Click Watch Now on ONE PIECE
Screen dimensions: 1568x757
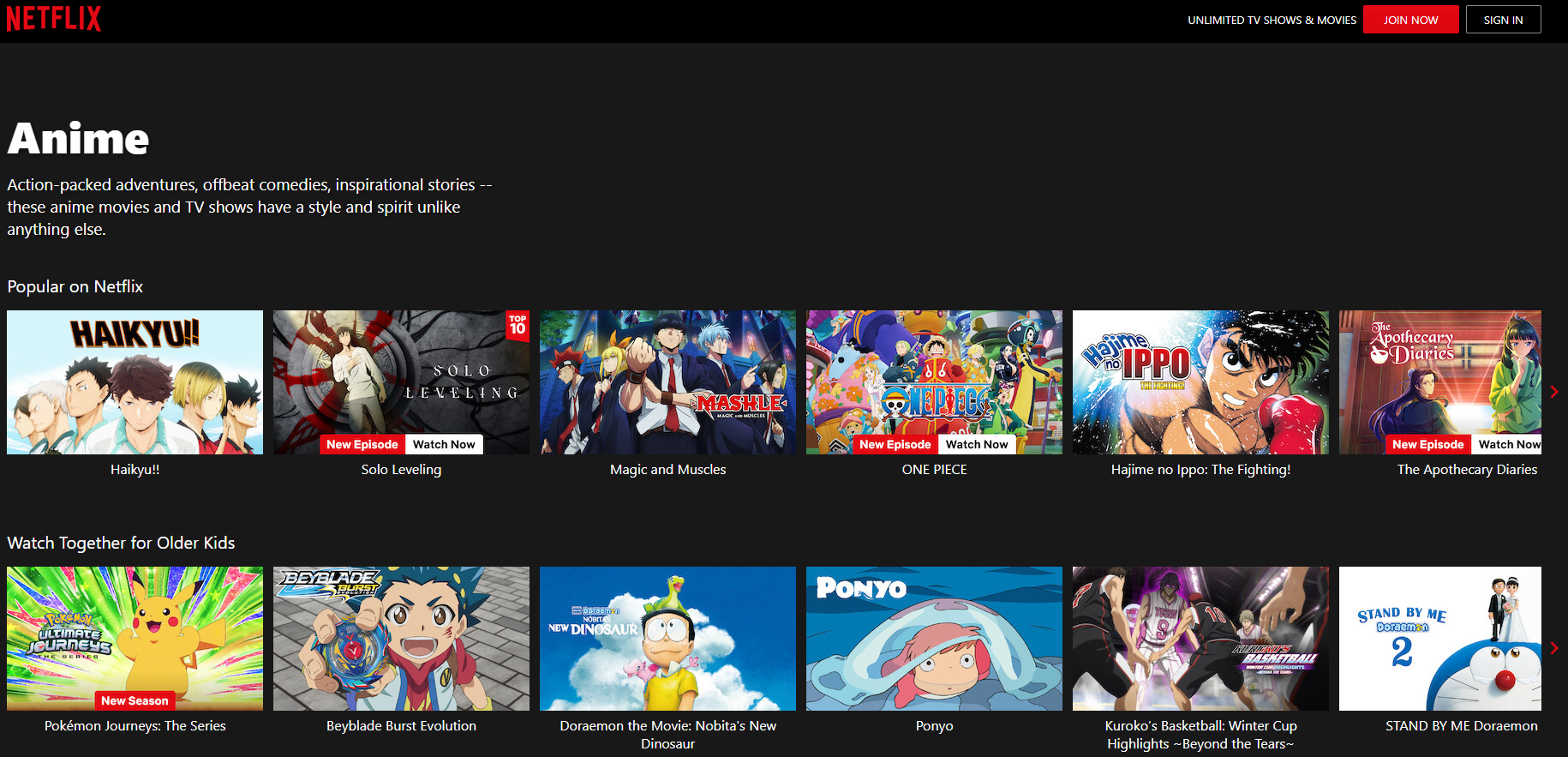point(977,444)
